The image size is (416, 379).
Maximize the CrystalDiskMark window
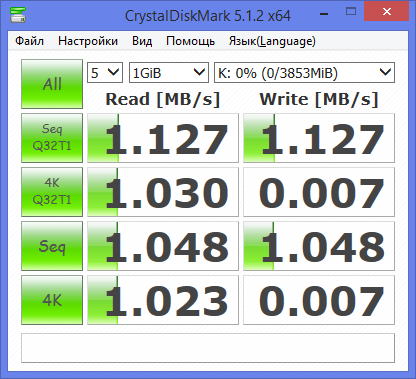tap(351, 12)
